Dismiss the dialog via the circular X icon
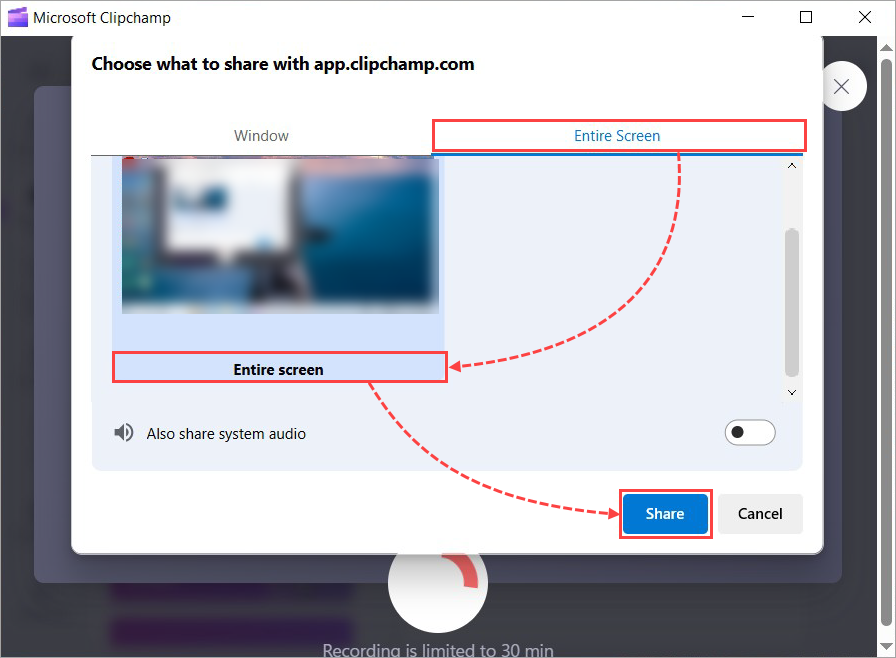Image resolution: width=896 pixels, height=658 pixels. tap(843, 86)
